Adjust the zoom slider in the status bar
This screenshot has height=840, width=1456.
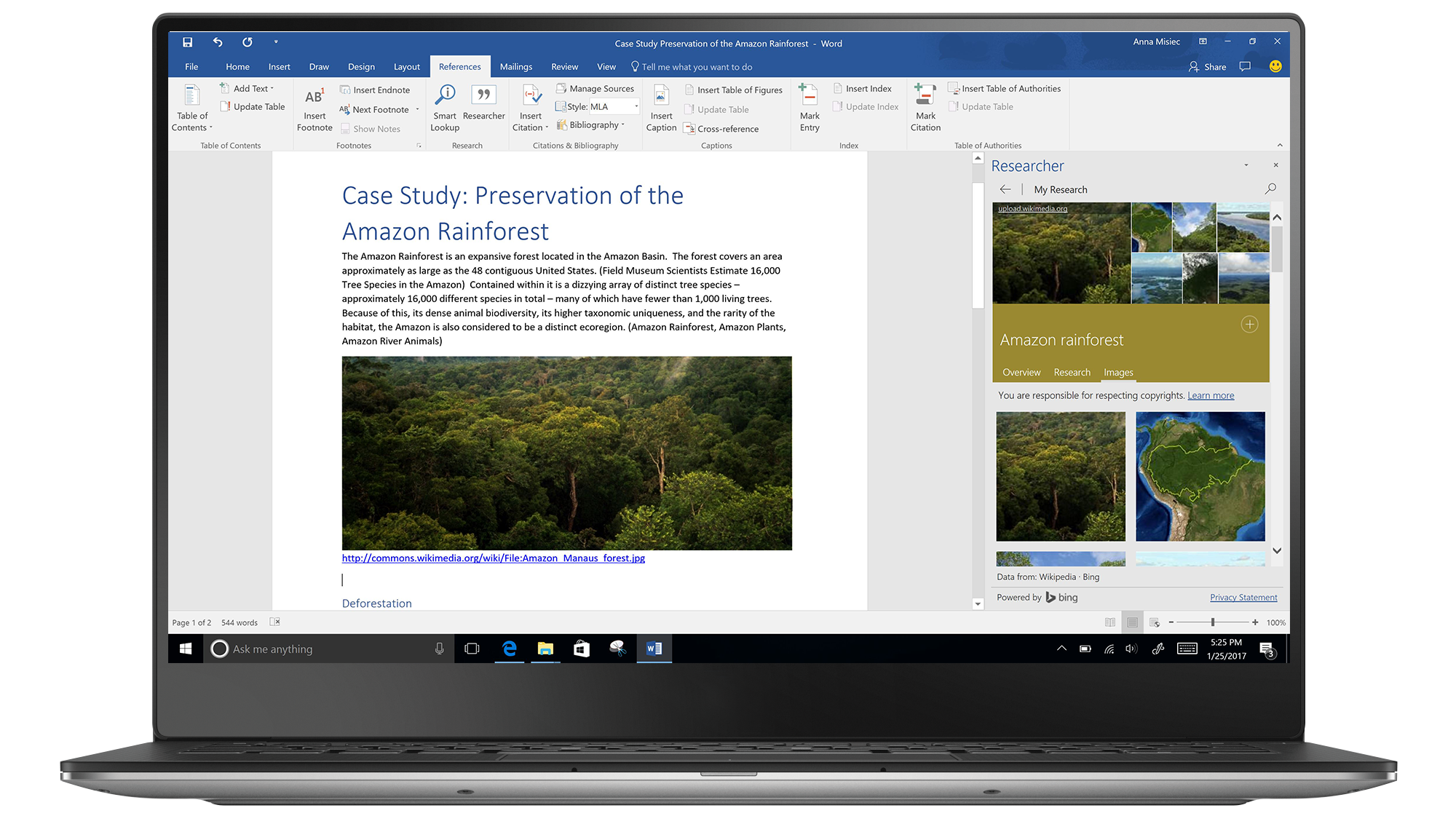pyautogui.click(x=1213, y=622)
